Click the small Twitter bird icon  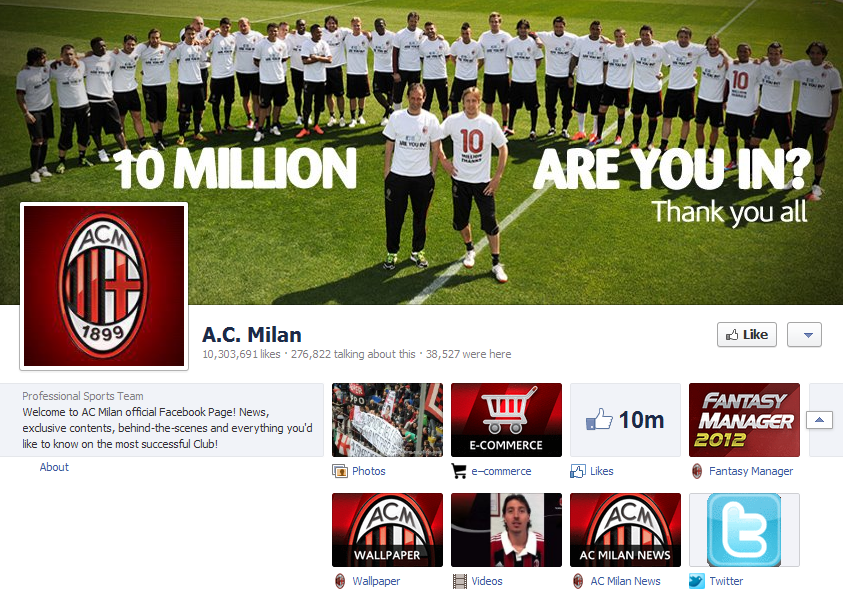(x=697, y=581)
